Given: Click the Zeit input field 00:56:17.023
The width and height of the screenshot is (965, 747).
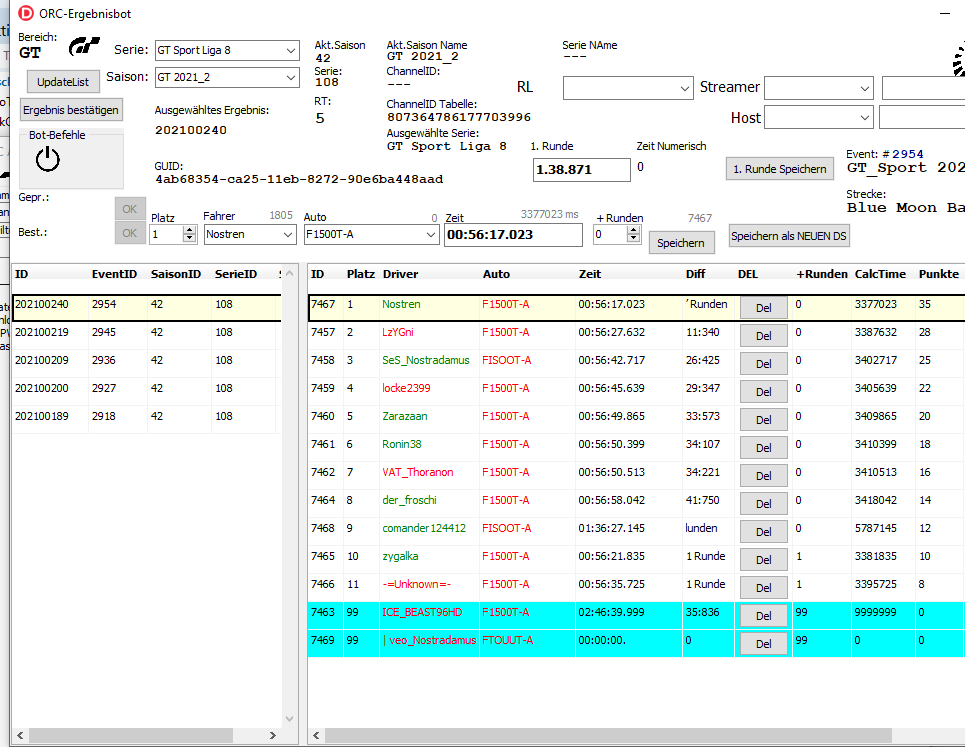Looking at the screenshot, I should pyautogui.click(x=512, y=235).
